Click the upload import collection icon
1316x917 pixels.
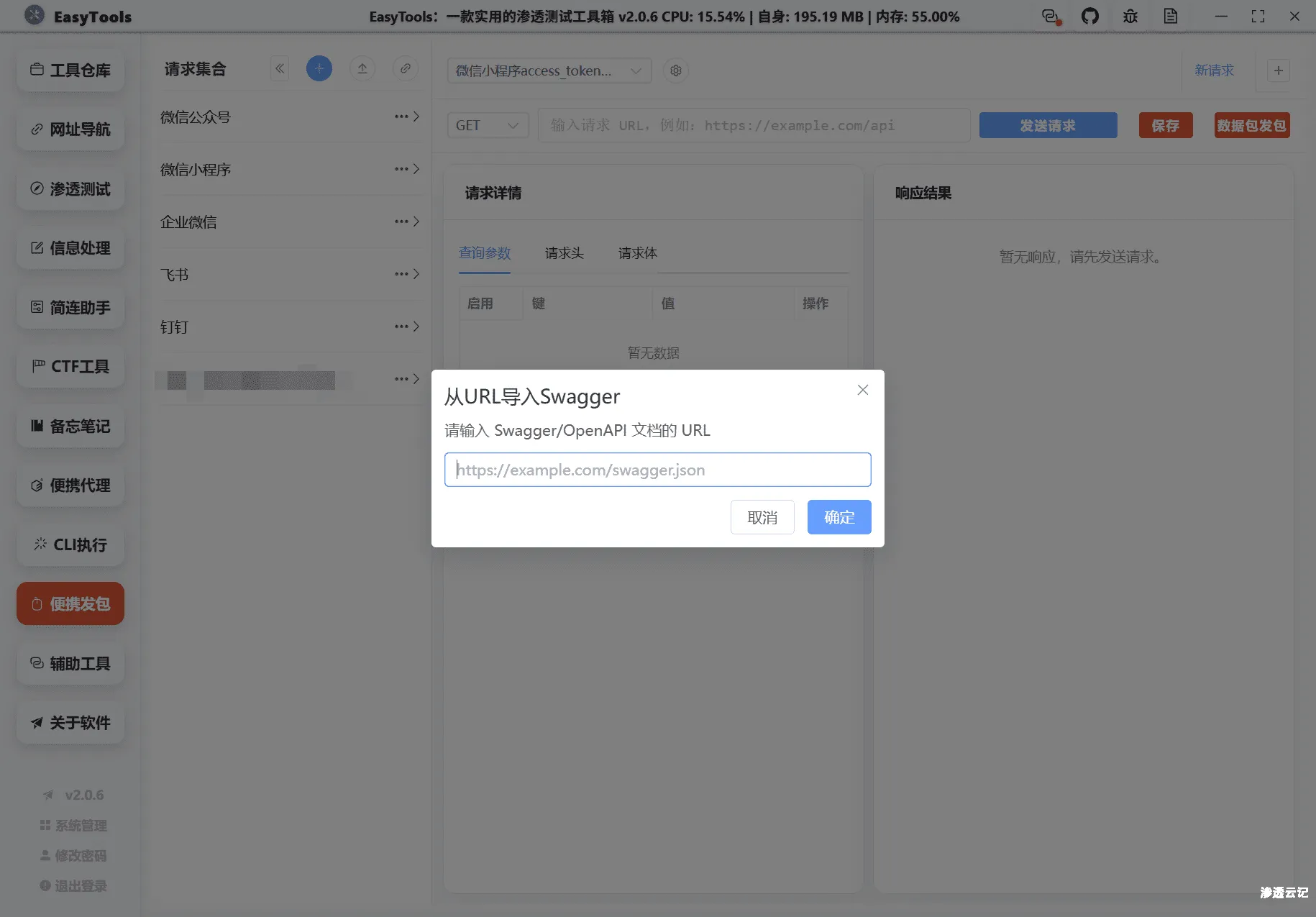click(362, 68)
